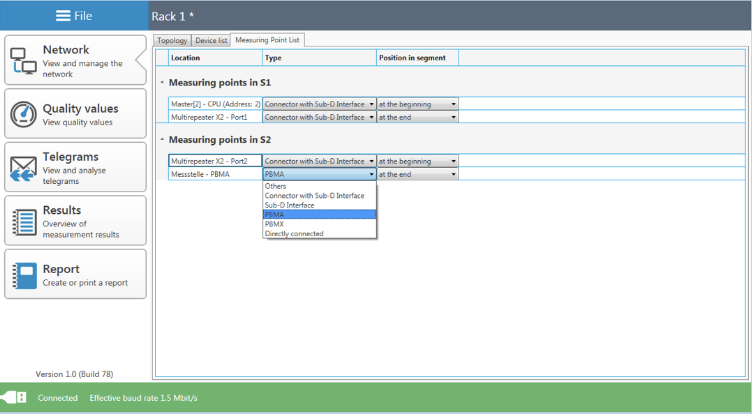752x414 pixels.
Task: Click the hamburger icon beside File
Action: (63, 16)
